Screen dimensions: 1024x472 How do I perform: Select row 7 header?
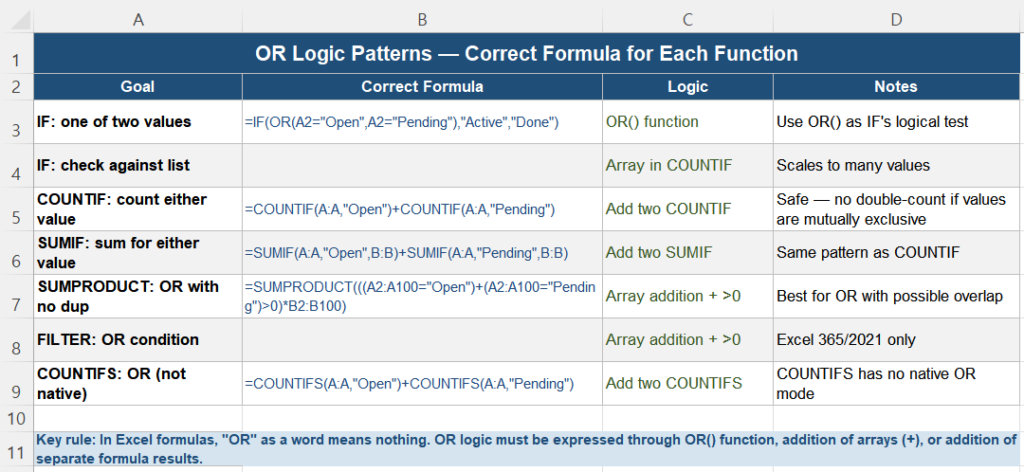click(x=17, y=296)
